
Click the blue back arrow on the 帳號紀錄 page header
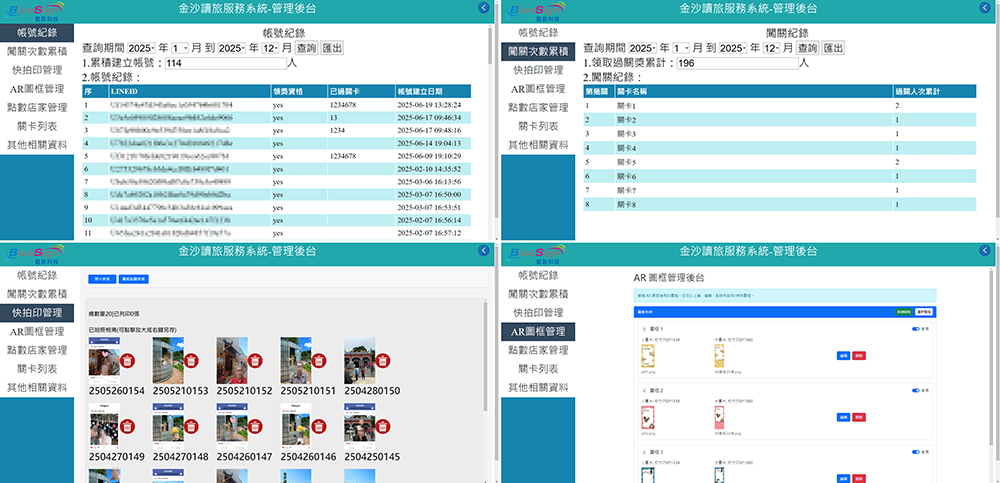click(485, 8)
